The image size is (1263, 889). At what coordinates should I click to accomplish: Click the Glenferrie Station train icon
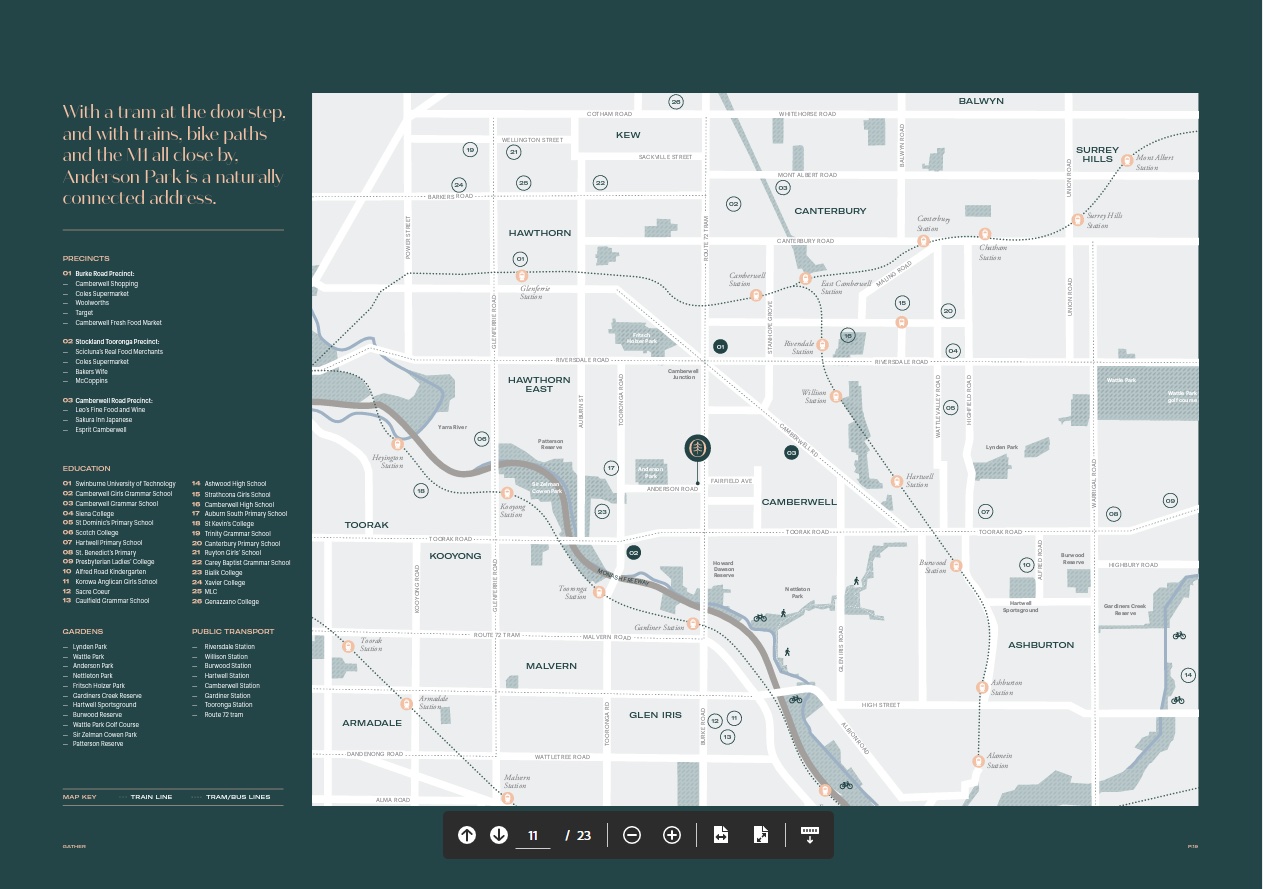(x=521, y=276)
